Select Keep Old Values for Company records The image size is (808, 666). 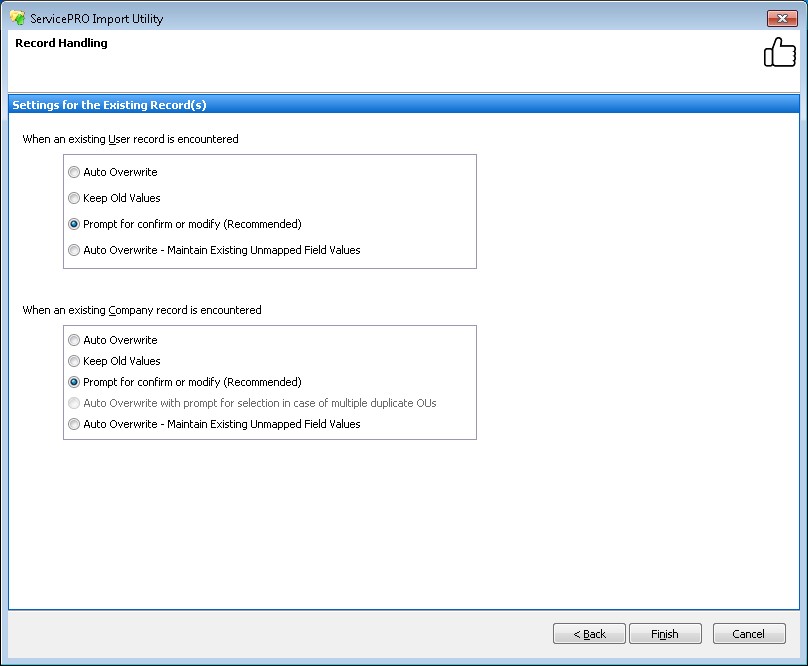pos(73,360)
